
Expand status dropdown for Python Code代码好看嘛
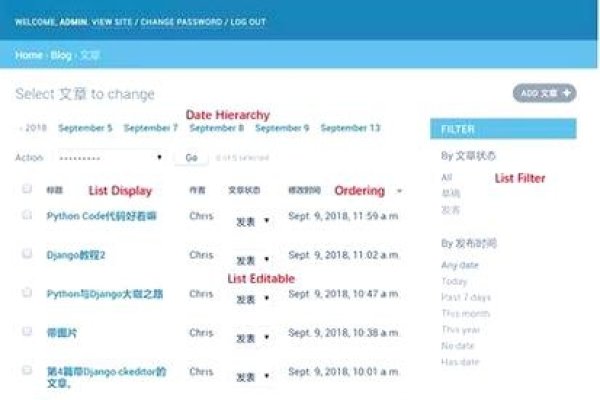click(x=252, y=222)
